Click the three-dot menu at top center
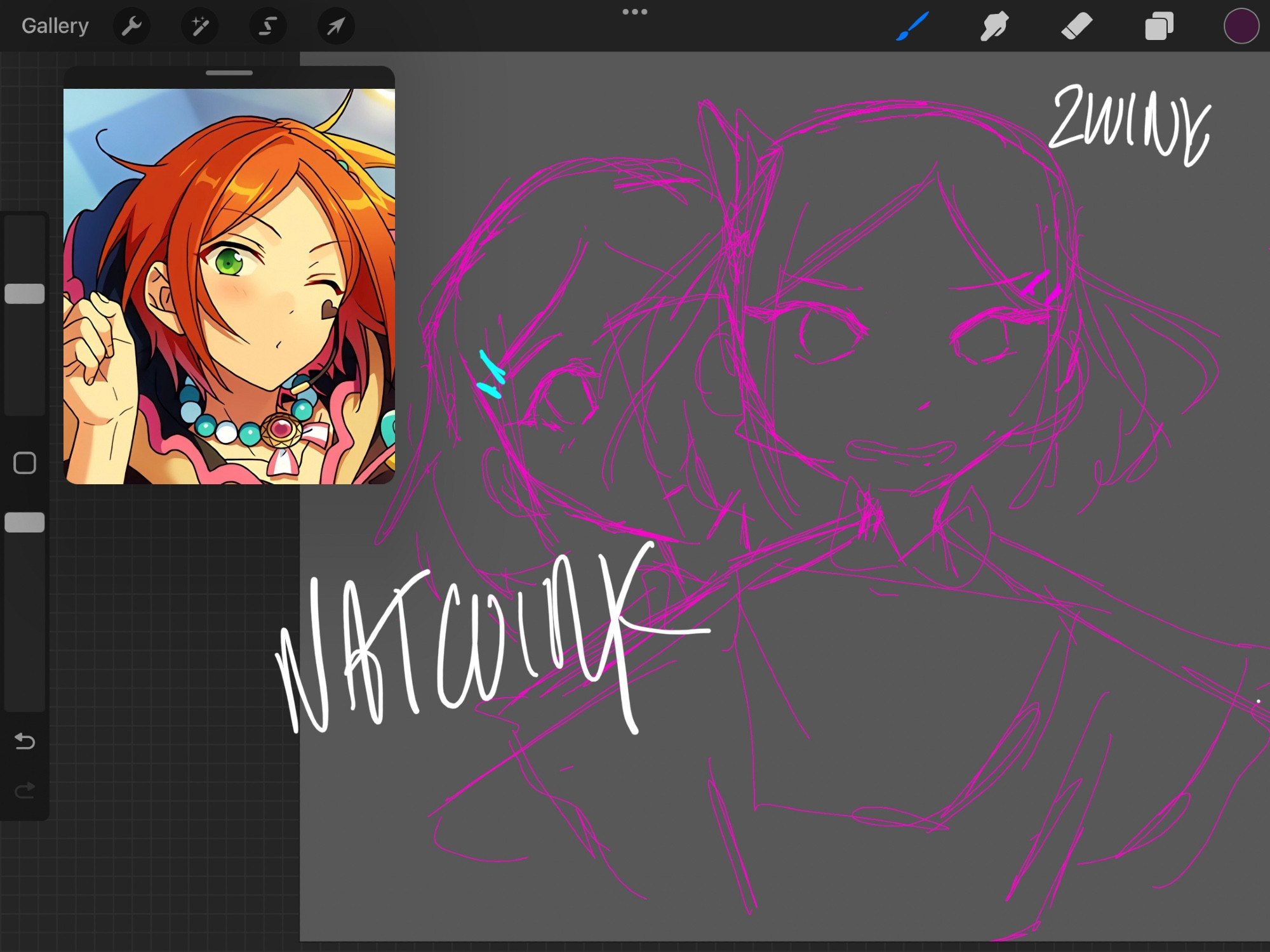 [635, 11]
